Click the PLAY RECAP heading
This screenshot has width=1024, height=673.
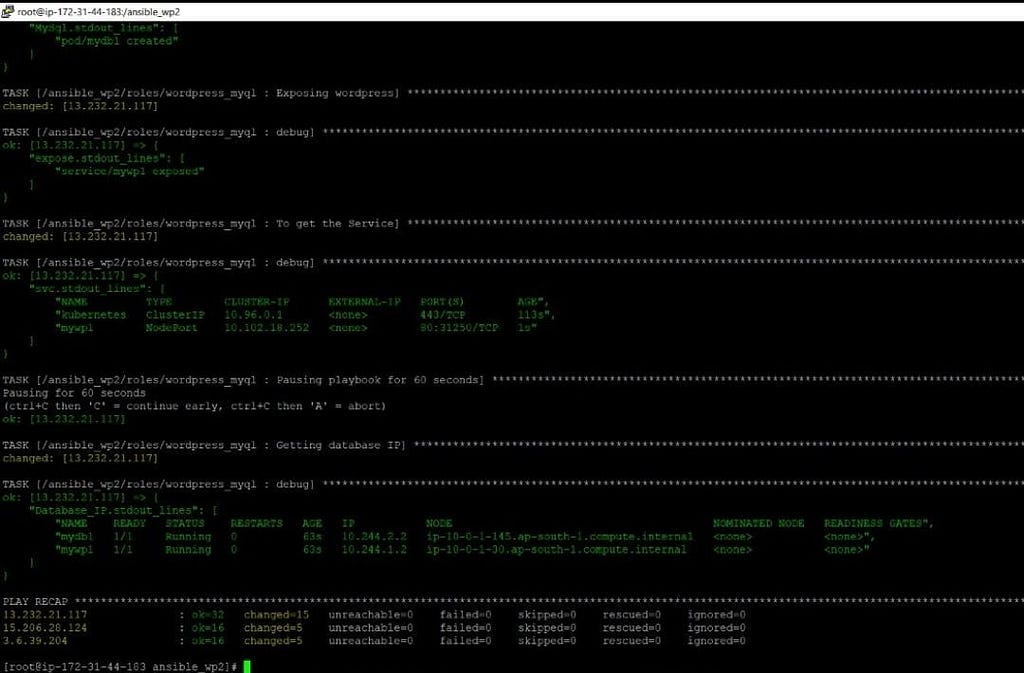35,602
